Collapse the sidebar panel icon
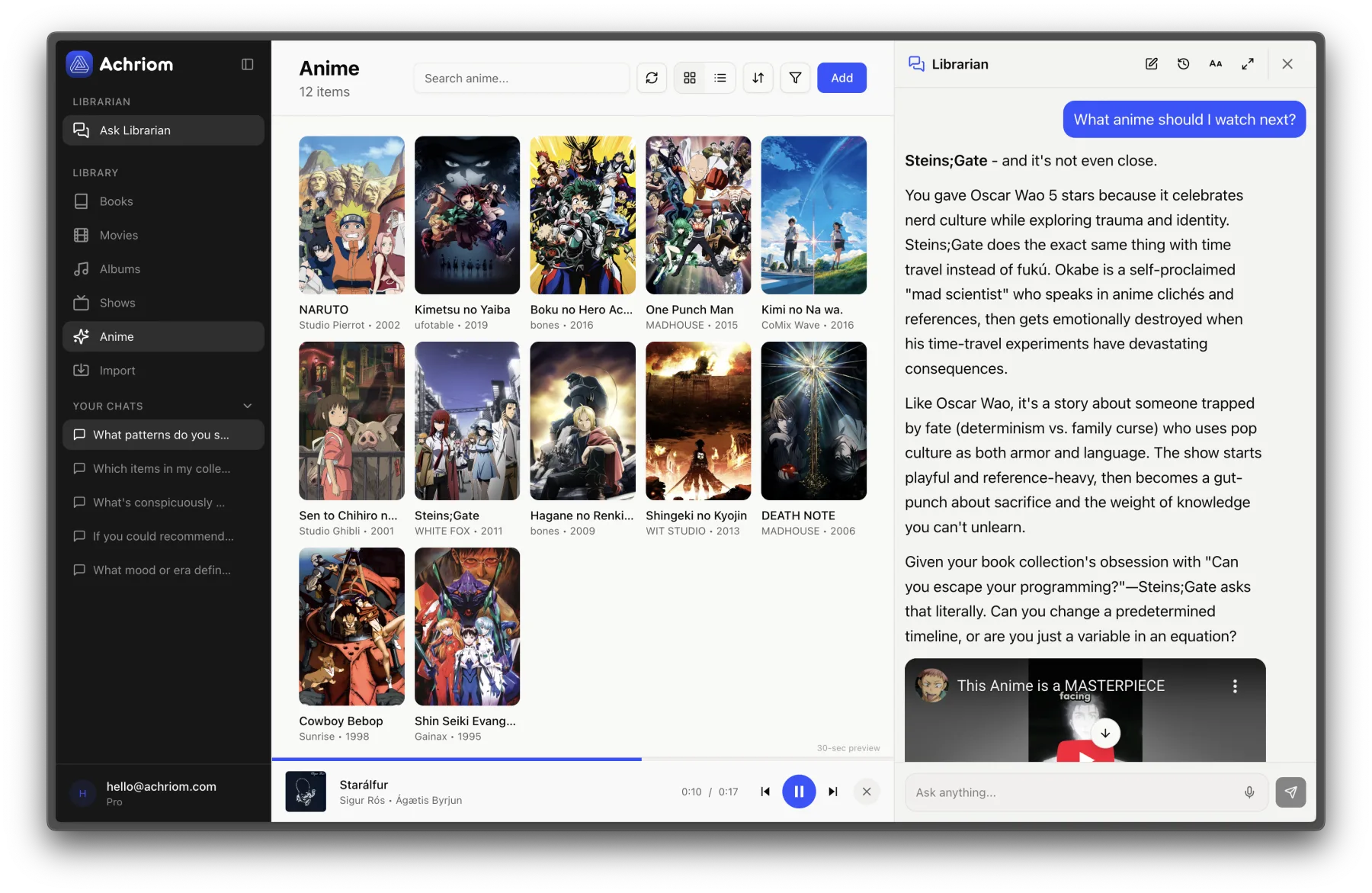This screenshot has height=893, width=1372. coord(248,64)
